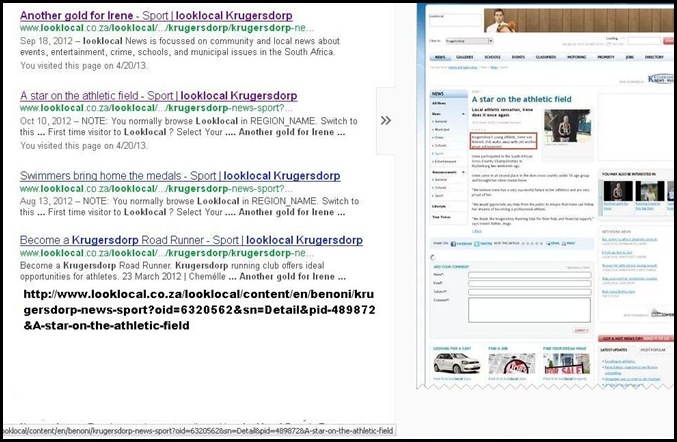The height and width of the screenshot is (442, 677).
Task: Collapse the Announcements section in sidebar
Action: click(463, 172)
